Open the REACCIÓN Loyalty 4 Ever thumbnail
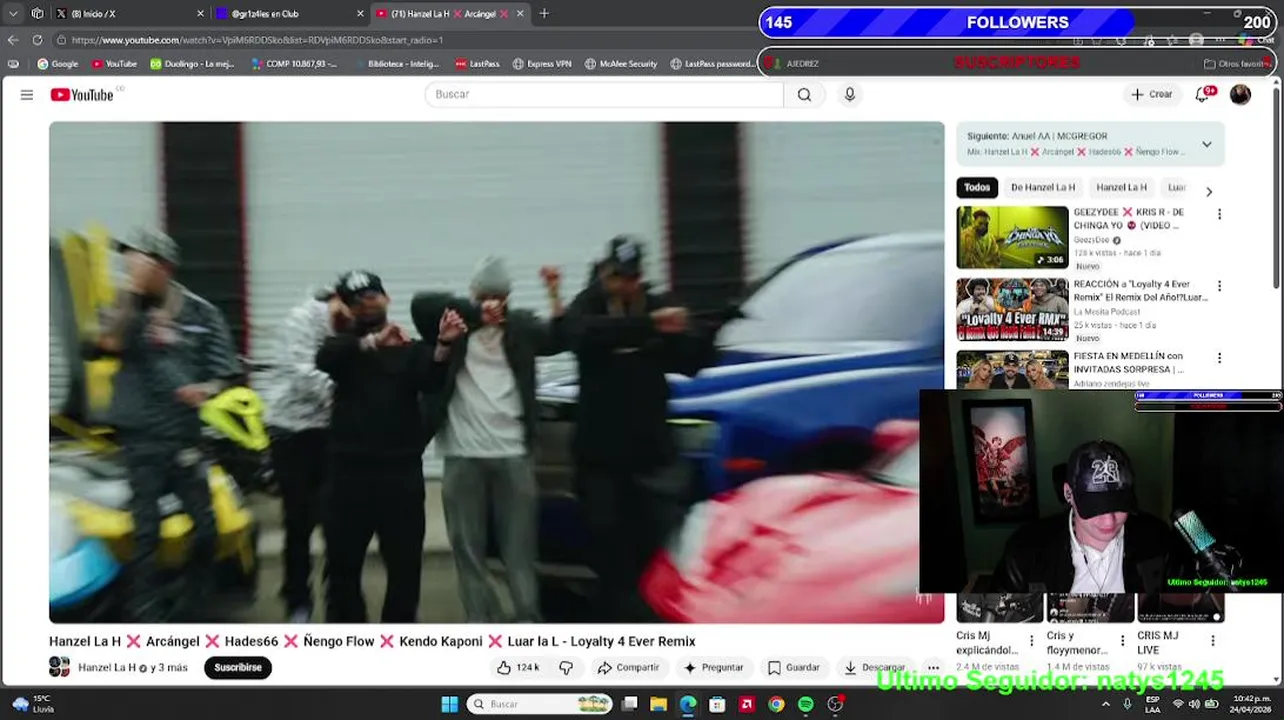The image size is (1284, 720). 1012,309
